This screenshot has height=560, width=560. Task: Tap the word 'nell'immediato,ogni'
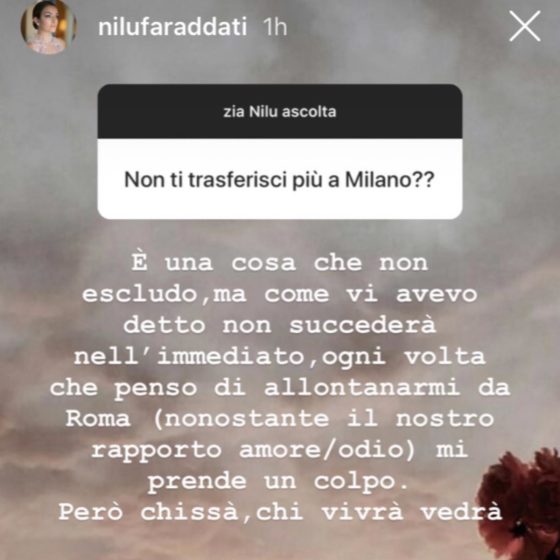tap(230, 357)
